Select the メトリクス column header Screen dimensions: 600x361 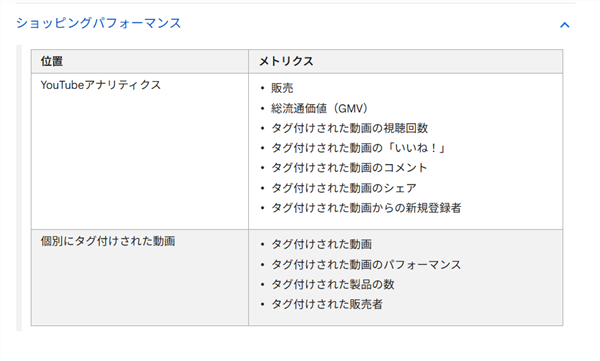tap(286, 61)
